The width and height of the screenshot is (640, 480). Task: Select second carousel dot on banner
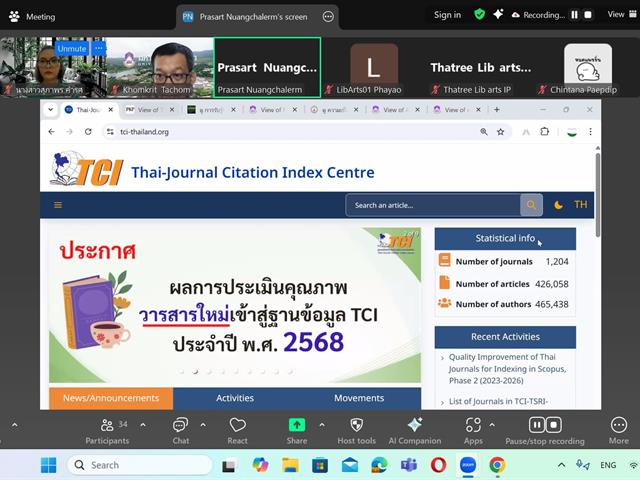pyautogui.click(x=195, y=371)
